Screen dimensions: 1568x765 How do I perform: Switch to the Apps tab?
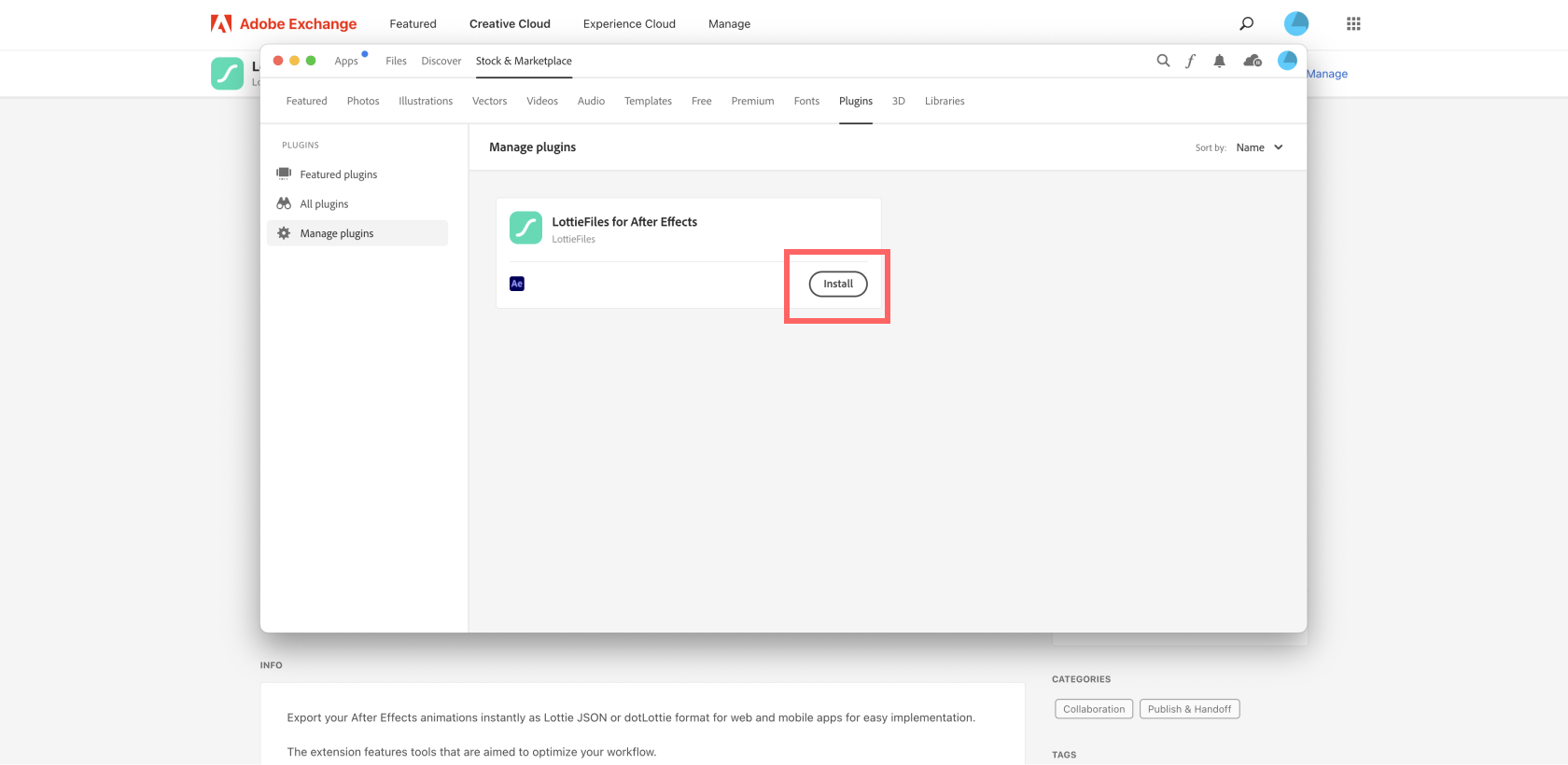click(x=346, y=61)
